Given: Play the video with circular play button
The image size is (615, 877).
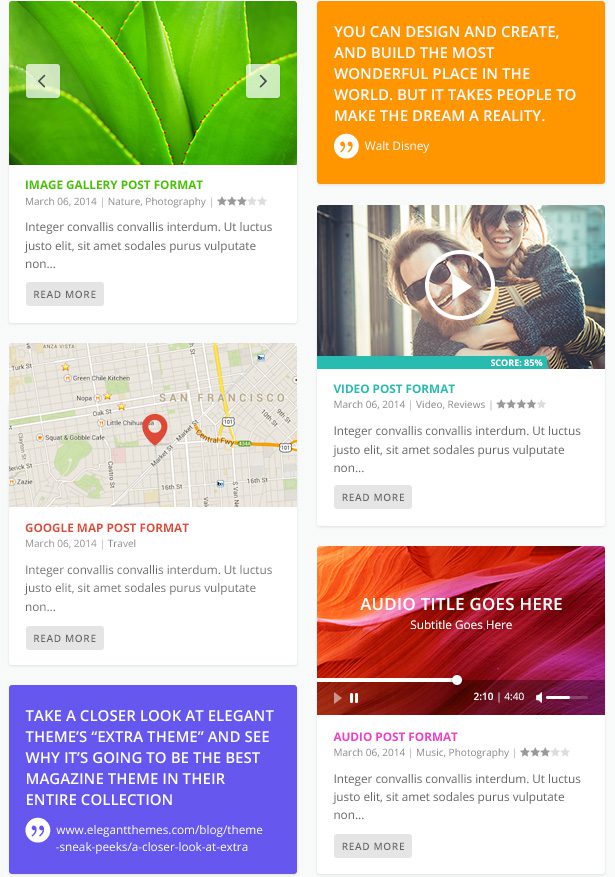Looking at the screenshot, I should pos(460,286).
